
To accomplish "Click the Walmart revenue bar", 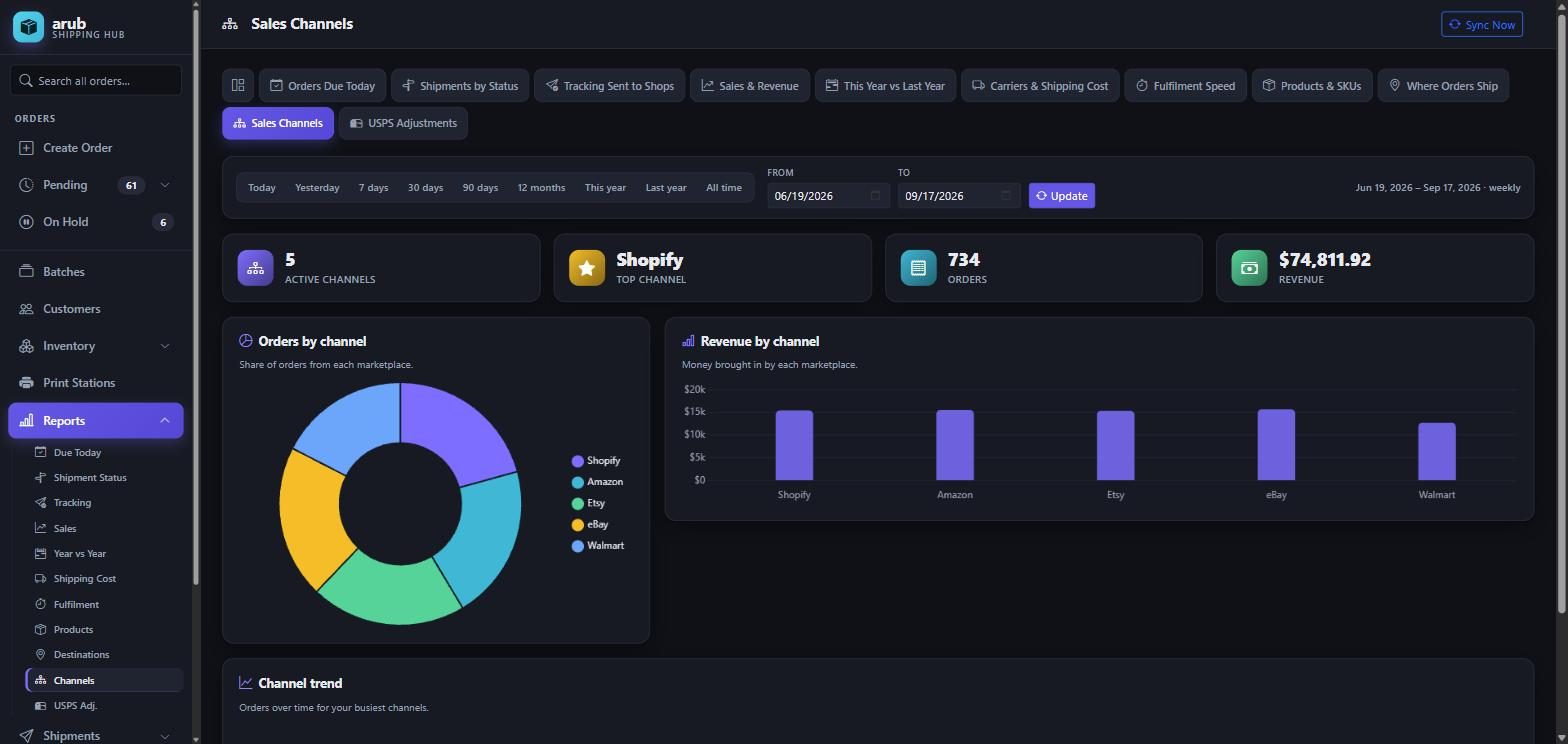I will pos(1437,451).
